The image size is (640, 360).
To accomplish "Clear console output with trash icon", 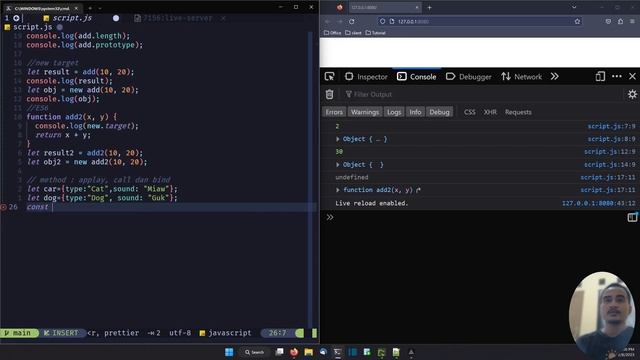I will click(329, 94).
